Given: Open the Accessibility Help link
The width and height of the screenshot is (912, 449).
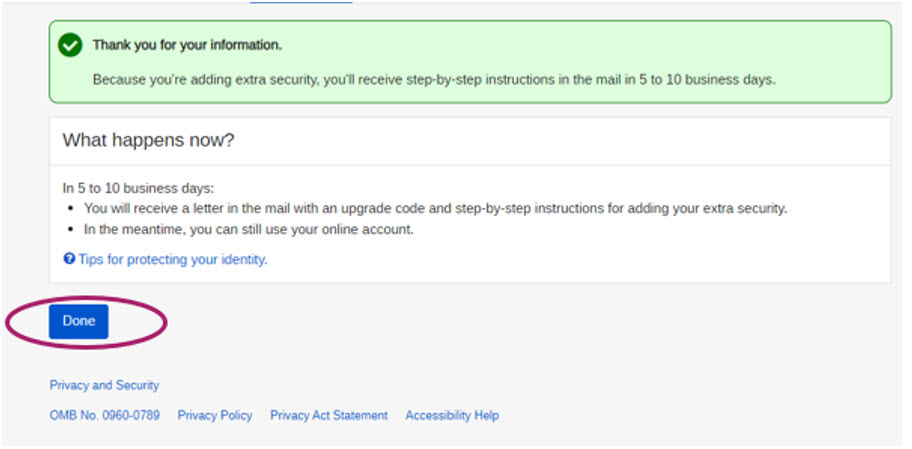Looking at the screenshot, I should click(452, 415).
